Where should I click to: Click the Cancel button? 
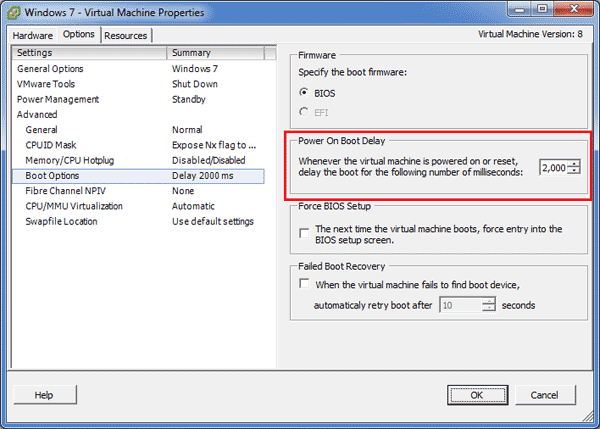(545, 395)
